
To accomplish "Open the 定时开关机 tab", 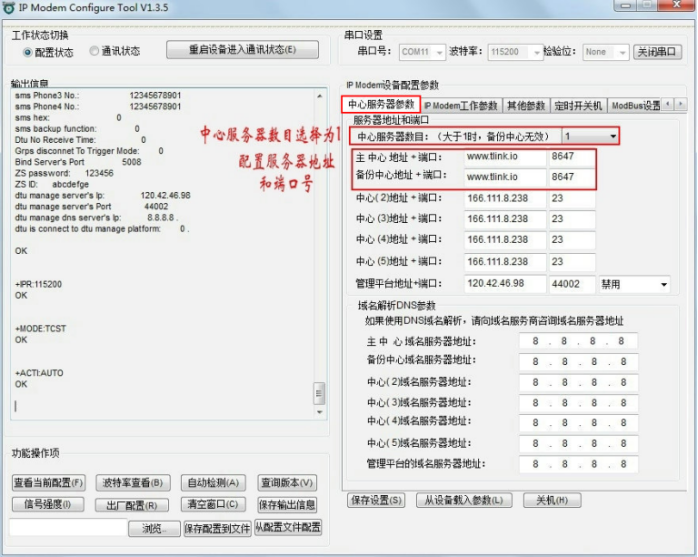I will tap(577, 105).
